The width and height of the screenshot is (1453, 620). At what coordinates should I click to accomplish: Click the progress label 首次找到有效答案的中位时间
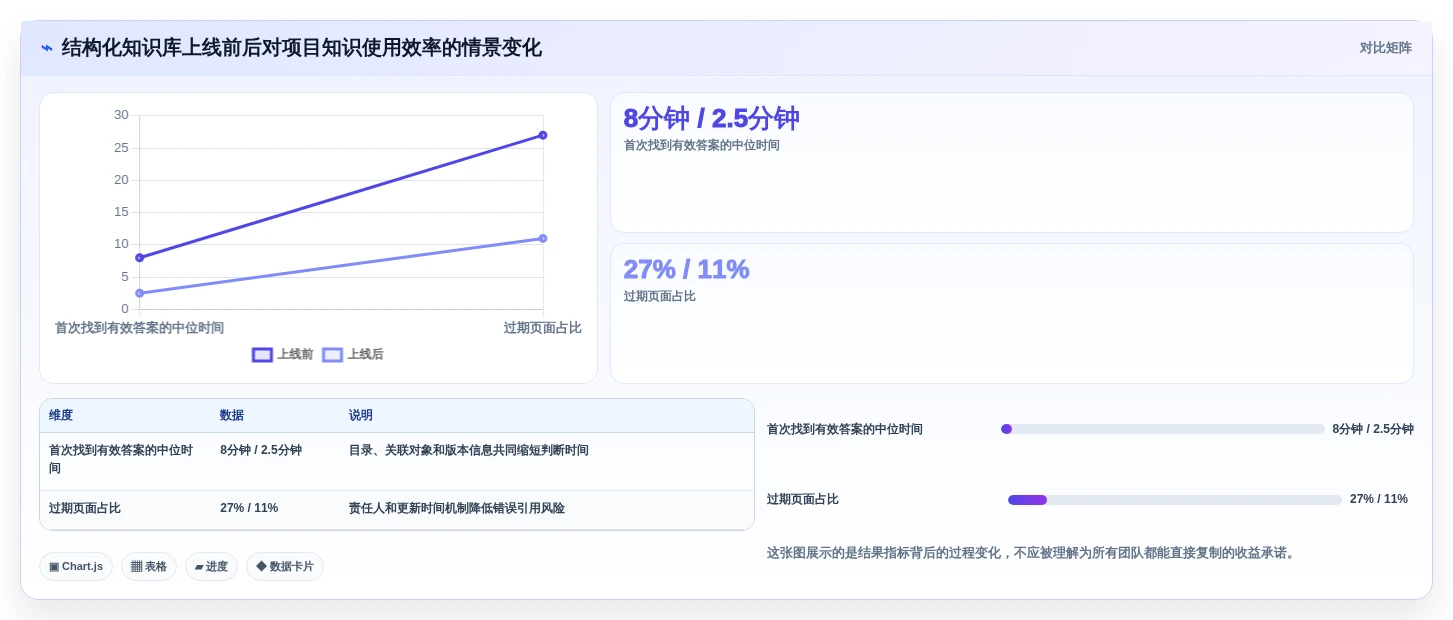click(845, 429)
